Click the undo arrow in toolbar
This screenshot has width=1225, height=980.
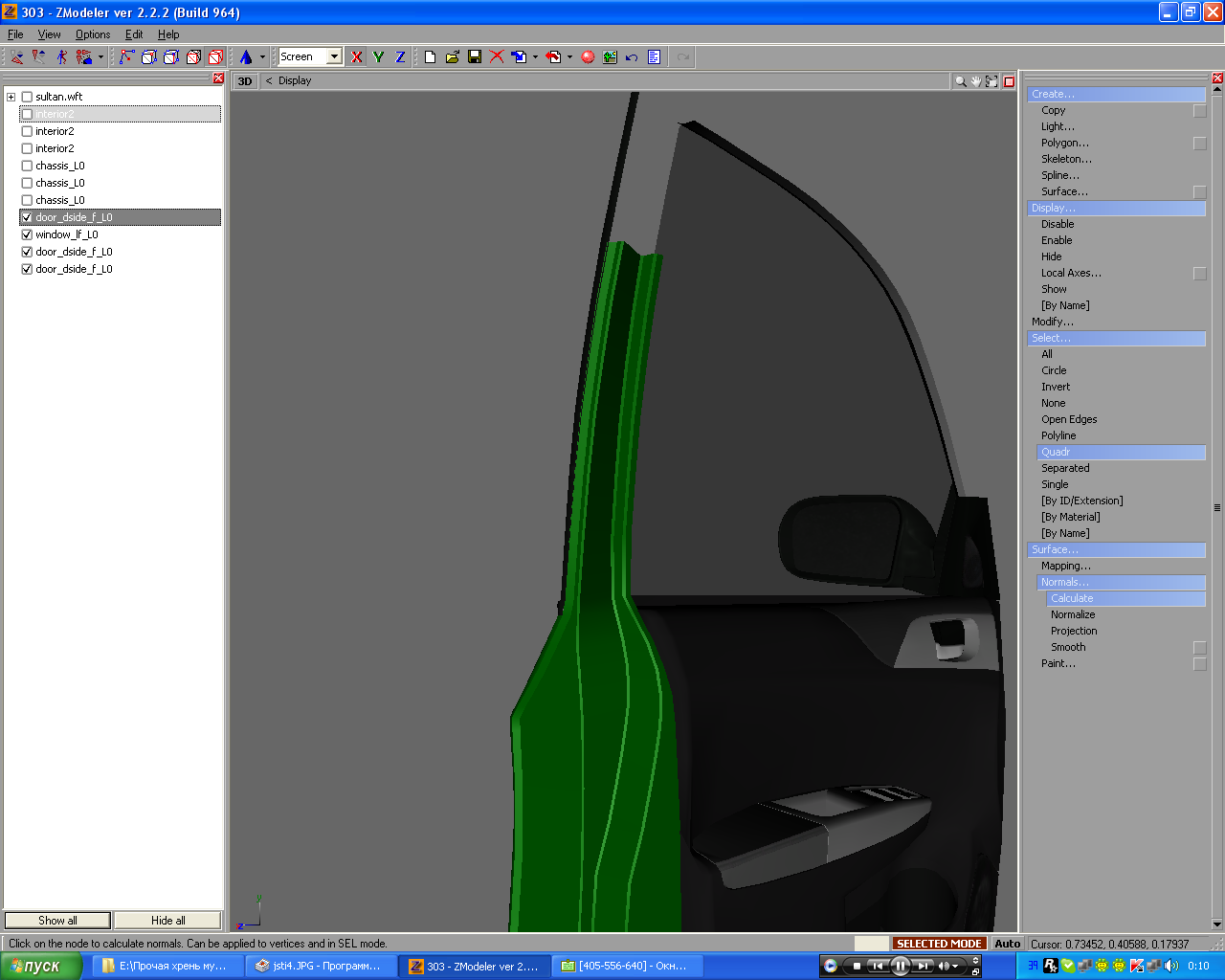pyautogui.click(x=632, y=57)
